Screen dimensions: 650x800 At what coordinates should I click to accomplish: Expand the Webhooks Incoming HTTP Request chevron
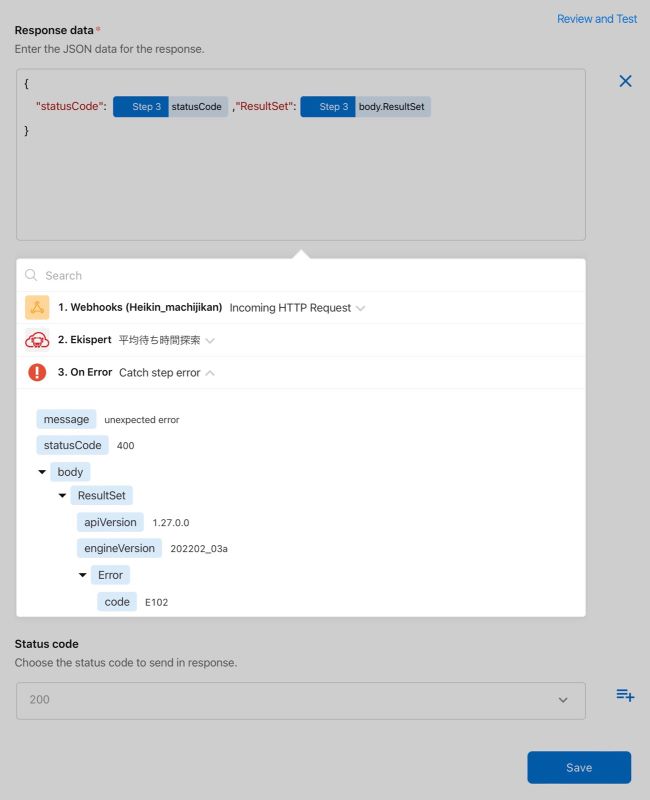pyautogui.click(x=360, y=308)
